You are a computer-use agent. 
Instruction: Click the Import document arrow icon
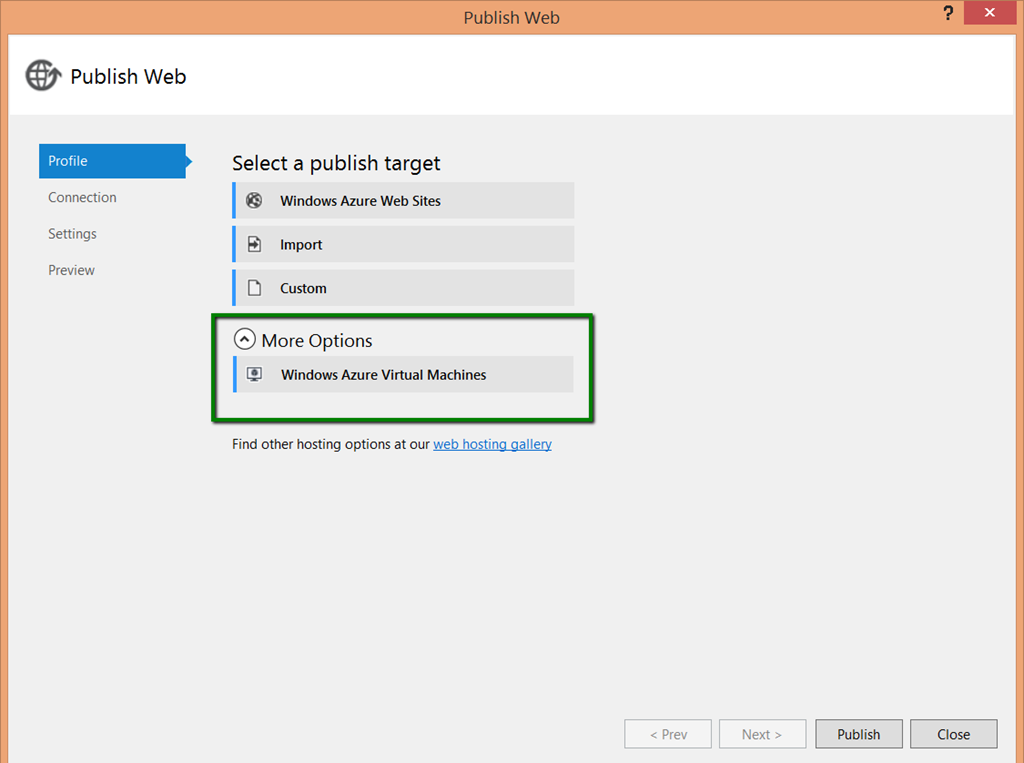pyautogui.click(x=254, y=244)
